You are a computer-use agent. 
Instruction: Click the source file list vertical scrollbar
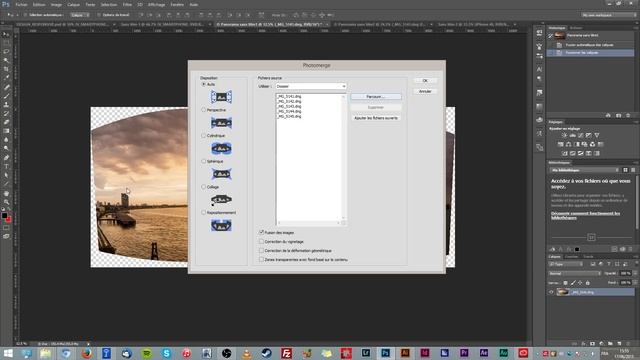(x=344, y=157)
